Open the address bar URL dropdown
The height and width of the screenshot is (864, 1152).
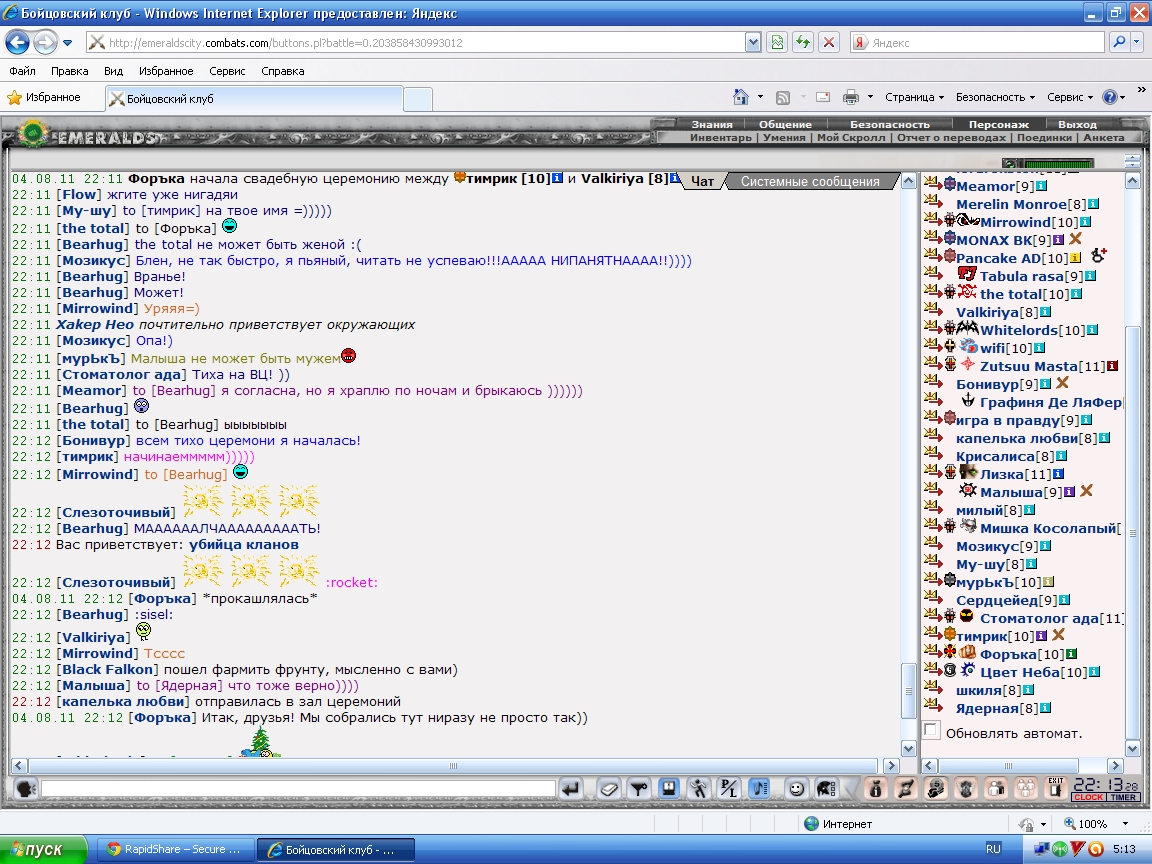[x=753, y=43]
